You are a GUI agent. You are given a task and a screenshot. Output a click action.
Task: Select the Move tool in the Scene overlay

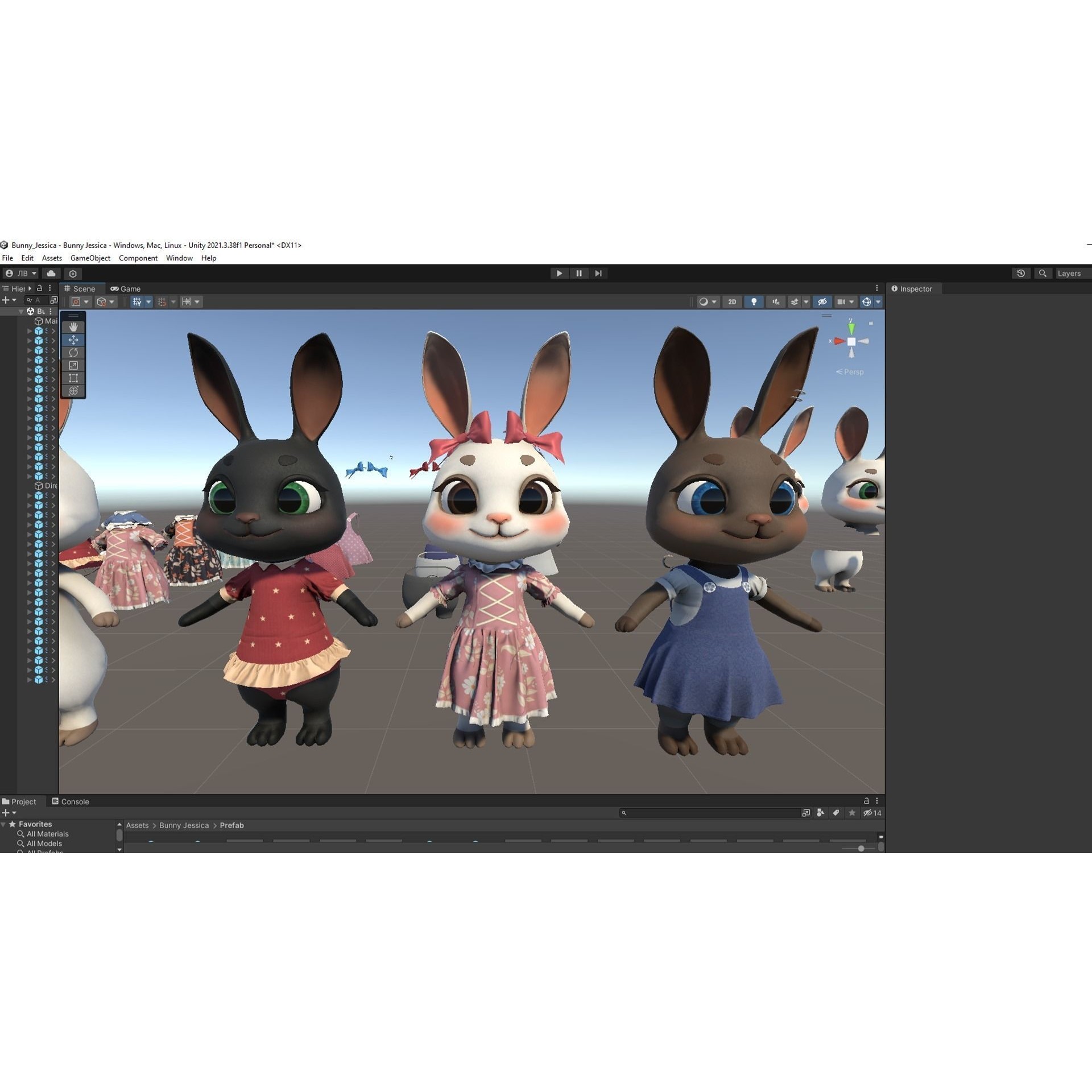(x=73, y=340)
